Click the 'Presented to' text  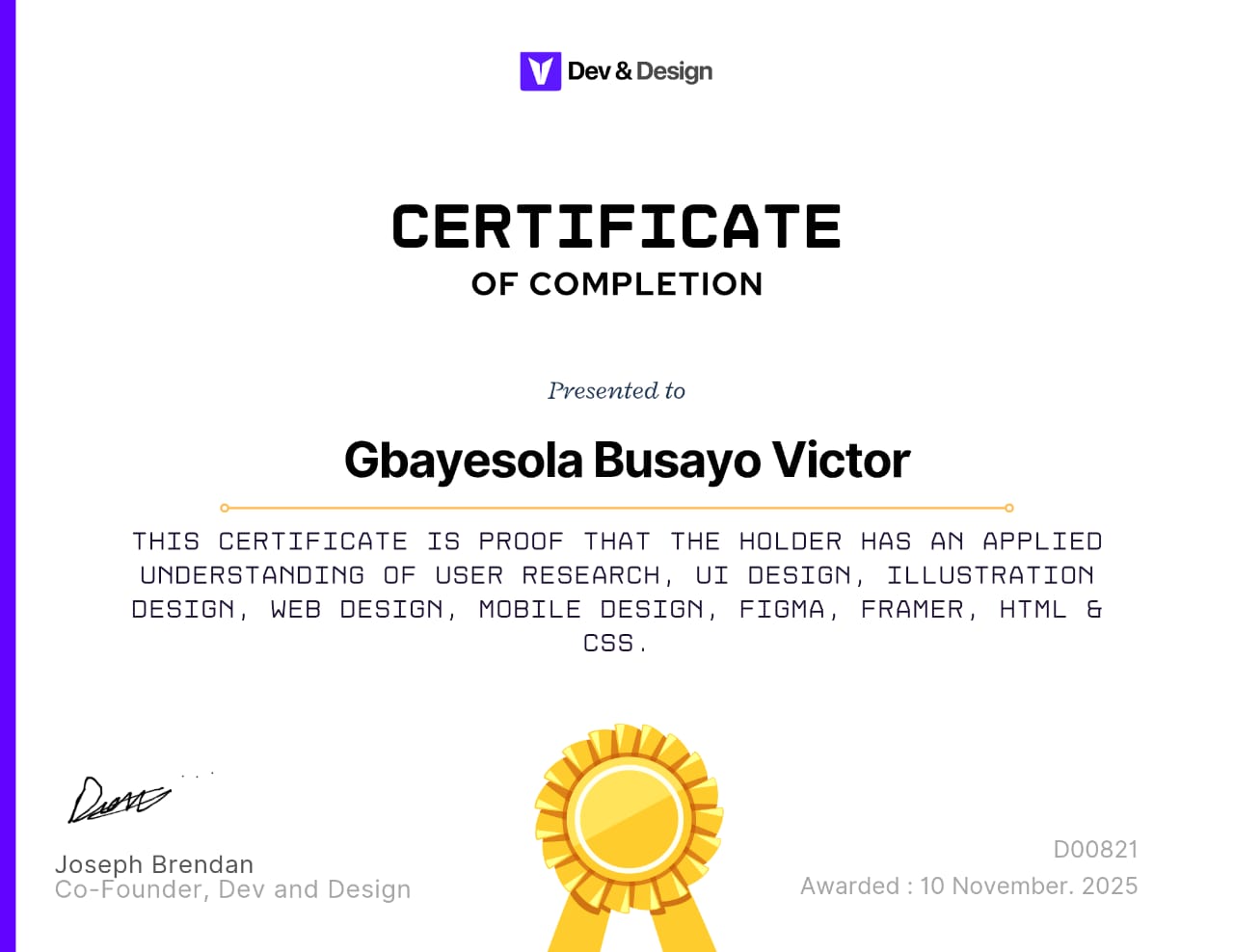coord(617,390)
